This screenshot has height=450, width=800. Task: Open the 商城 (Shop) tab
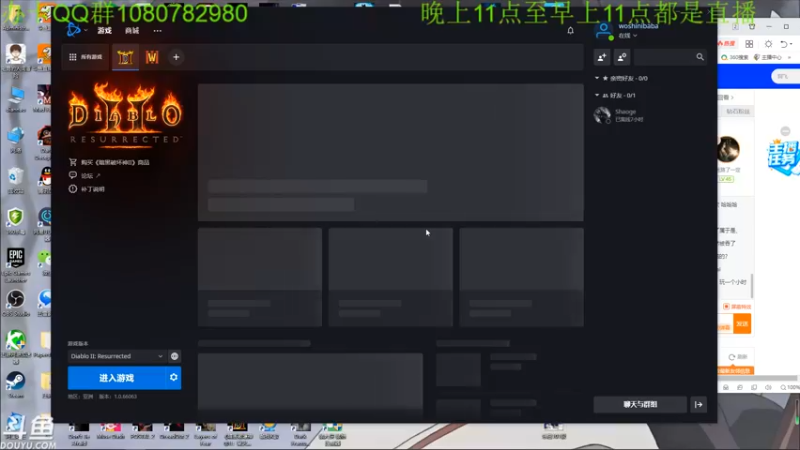pos(132,31)
